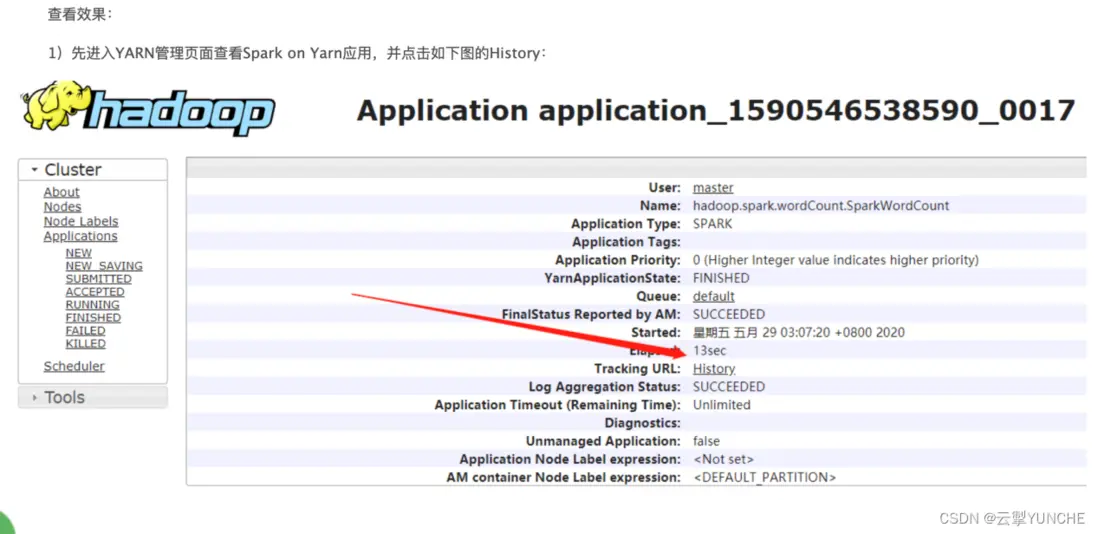Viewport: 1098px width, 534px height.
Task: View RUNNING applications
Action: (x=92, y=305)
